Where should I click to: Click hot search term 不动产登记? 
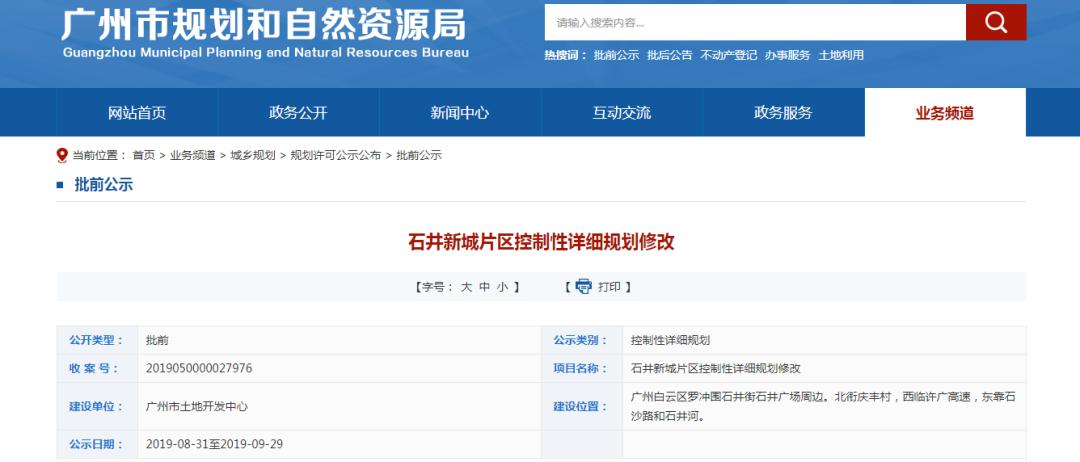tap(729, 56)
